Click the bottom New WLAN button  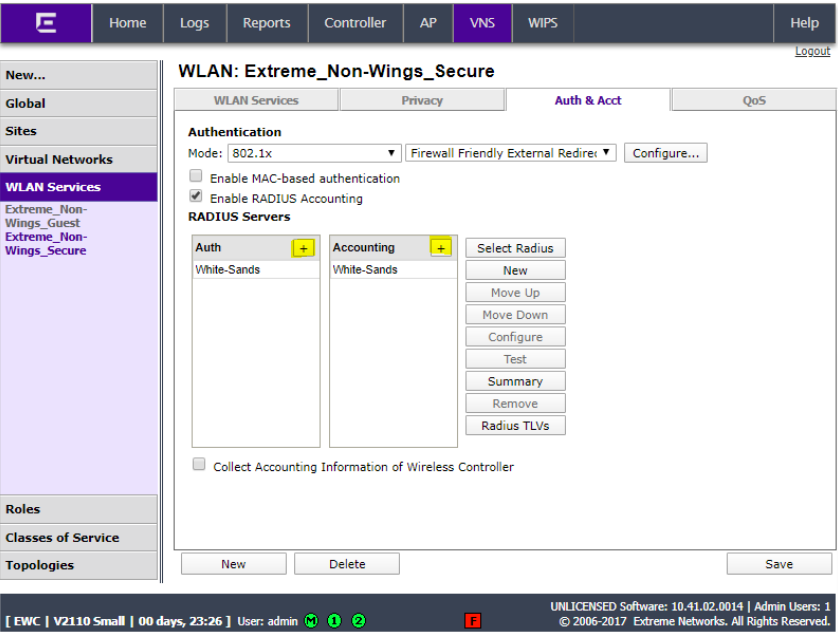(234, 564)
